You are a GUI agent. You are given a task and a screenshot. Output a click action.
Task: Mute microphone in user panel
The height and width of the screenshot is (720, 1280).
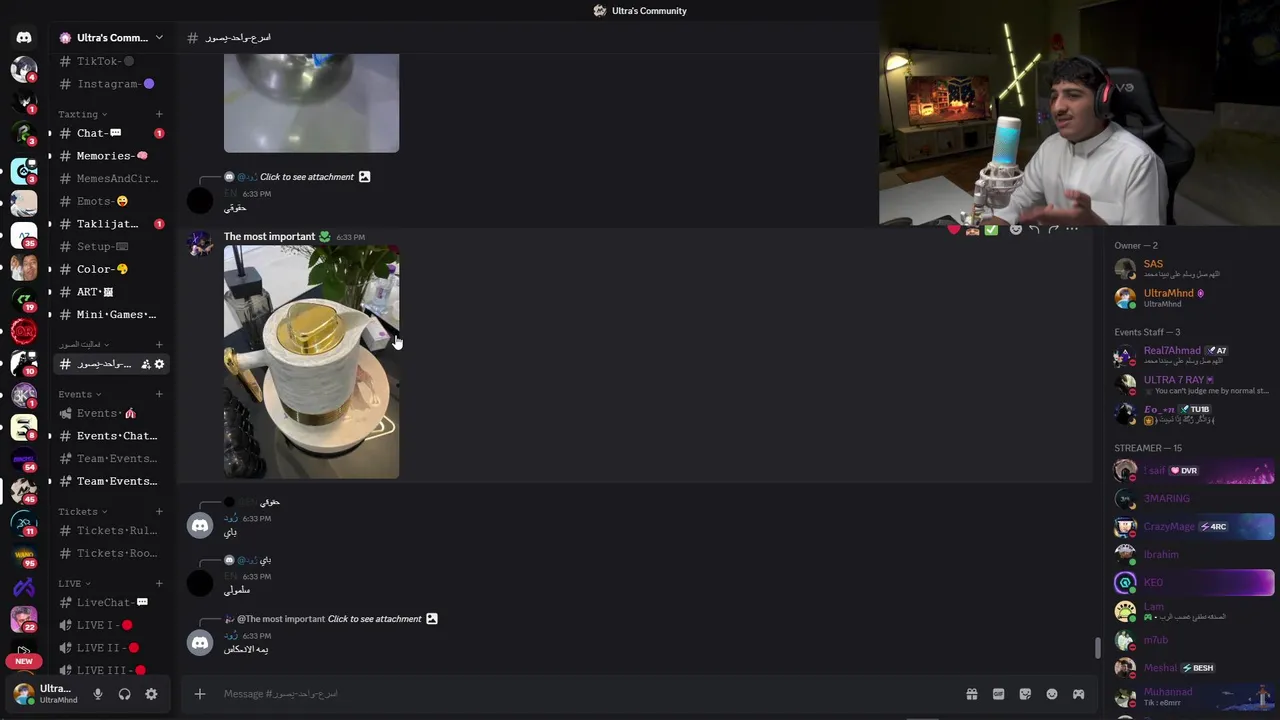(x=97, y=694)
